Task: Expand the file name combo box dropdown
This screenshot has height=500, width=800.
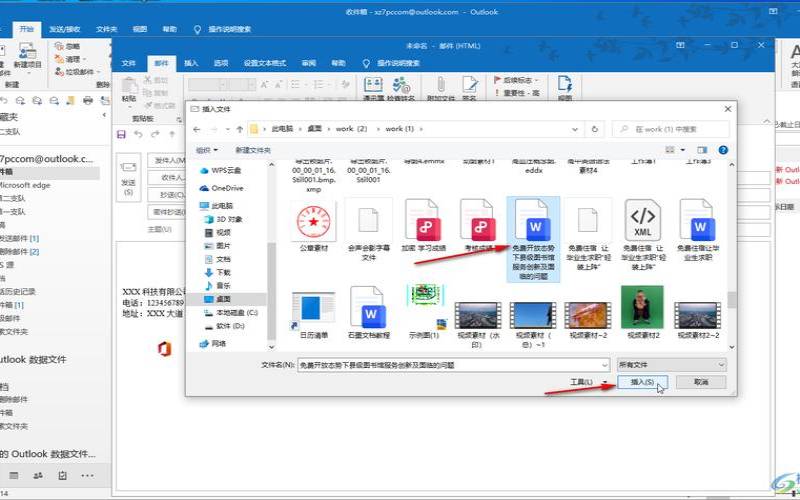Action: 605,365
